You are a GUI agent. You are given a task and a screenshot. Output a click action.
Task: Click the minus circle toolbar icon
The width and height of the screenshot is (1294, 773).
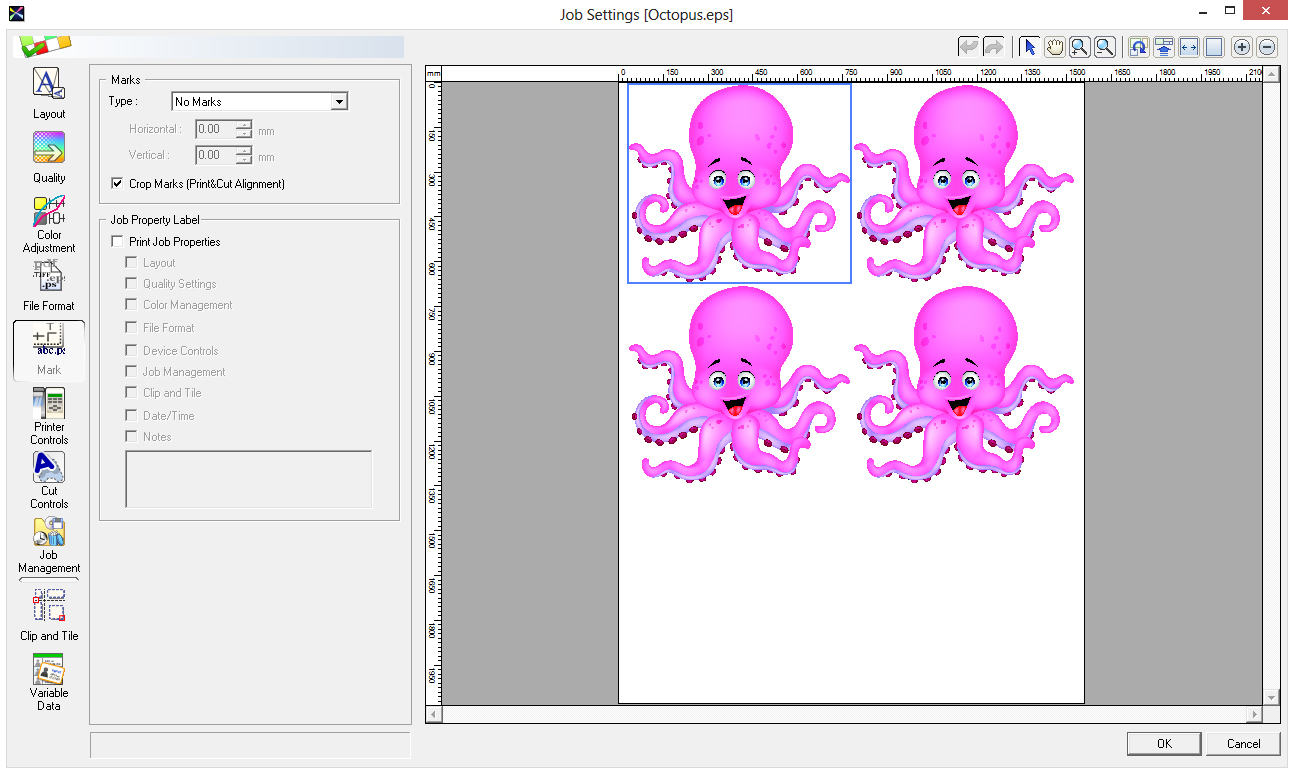point(1267,47)
